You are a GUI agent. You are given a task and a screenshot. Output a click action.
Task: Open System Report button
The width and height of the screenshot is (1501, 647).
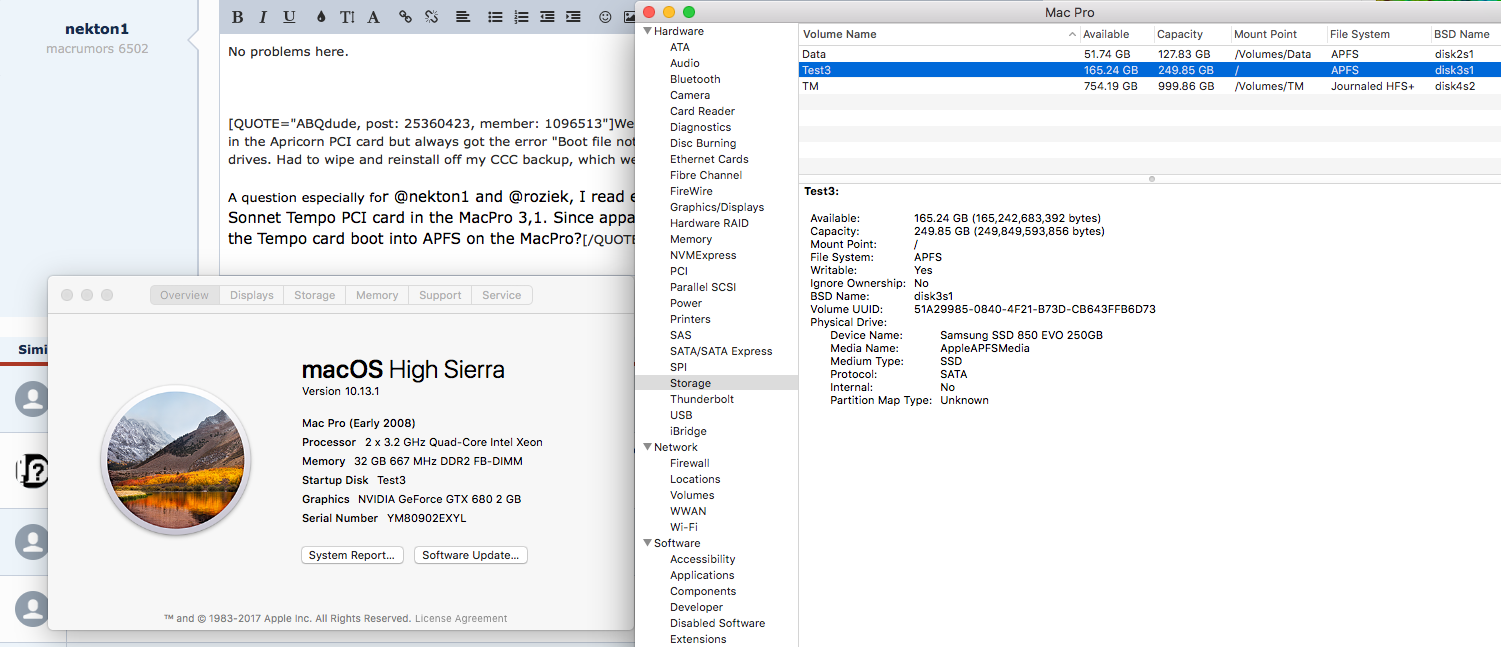coord(352,555)
